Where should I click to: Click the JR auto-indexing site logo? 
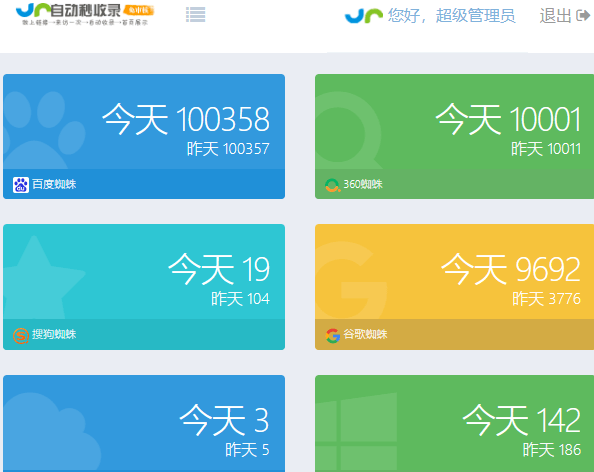(x=85, y=14)
